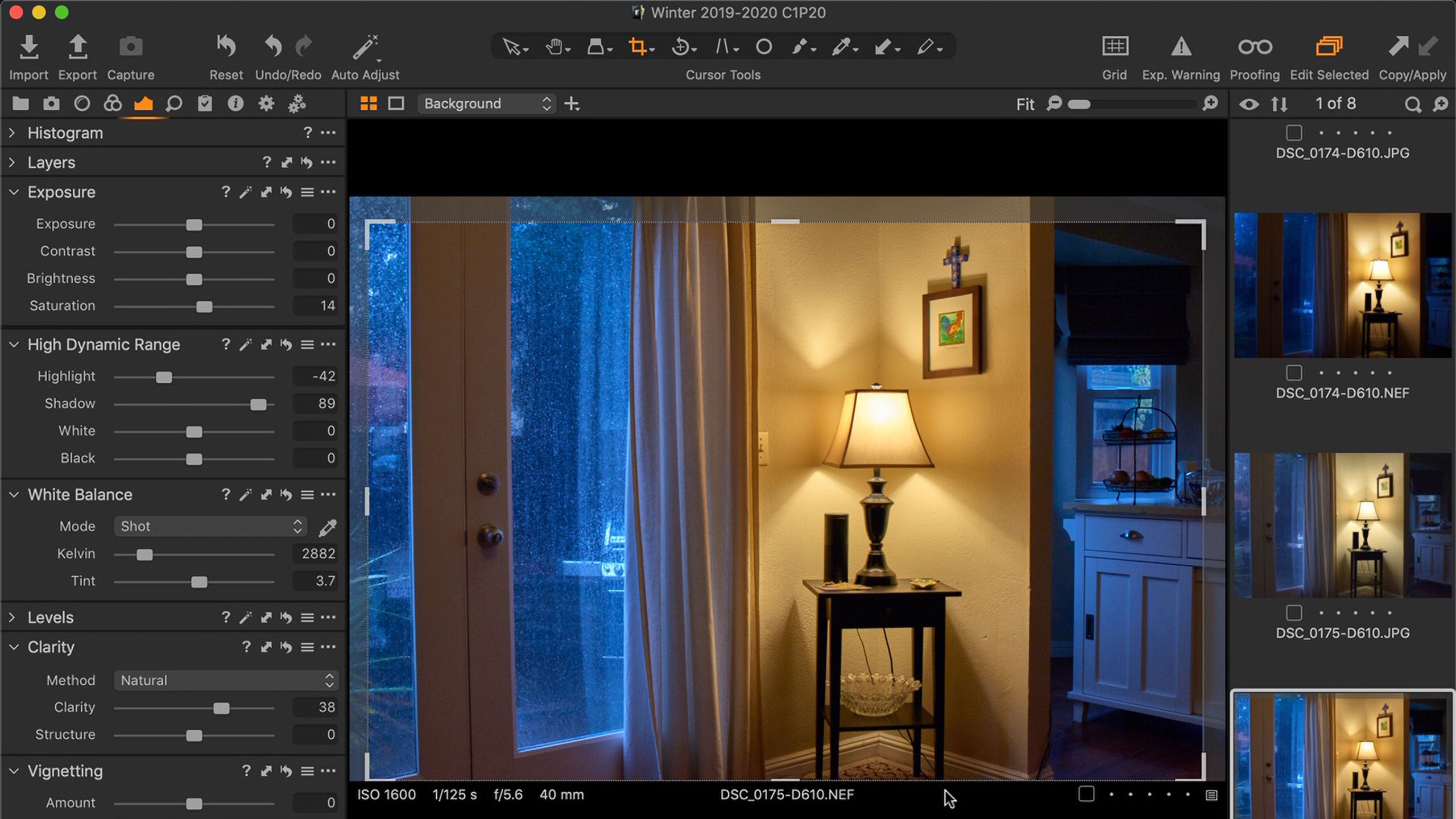Select the DSC_0174-D610.NEF thumbnail
1456x819 pixels.
click(x=1342, y=285)
